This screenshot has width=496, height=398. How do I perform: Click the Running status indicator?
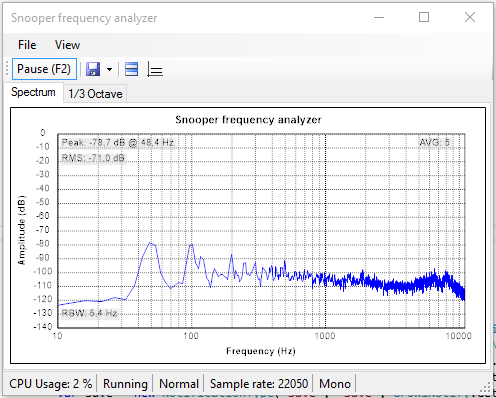[x=125, y=384]
